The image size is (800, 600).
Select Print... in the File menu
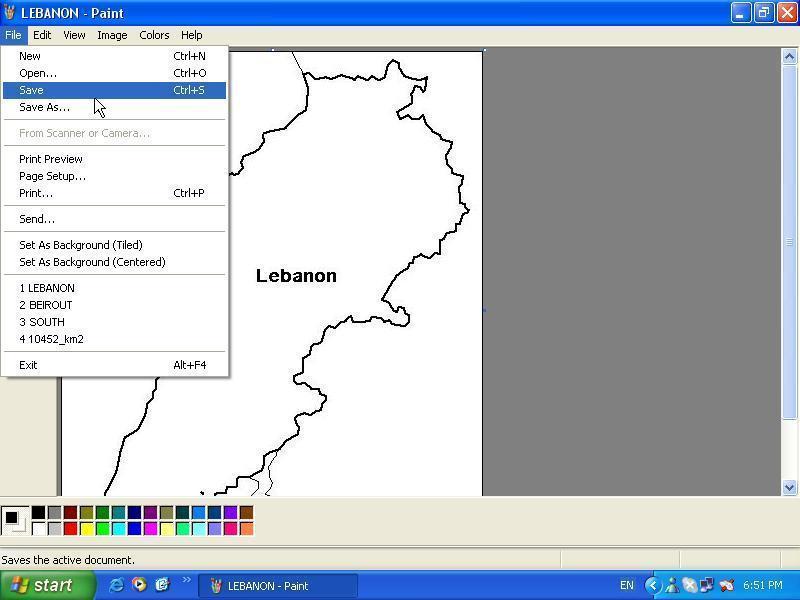[x=114, y=193]
